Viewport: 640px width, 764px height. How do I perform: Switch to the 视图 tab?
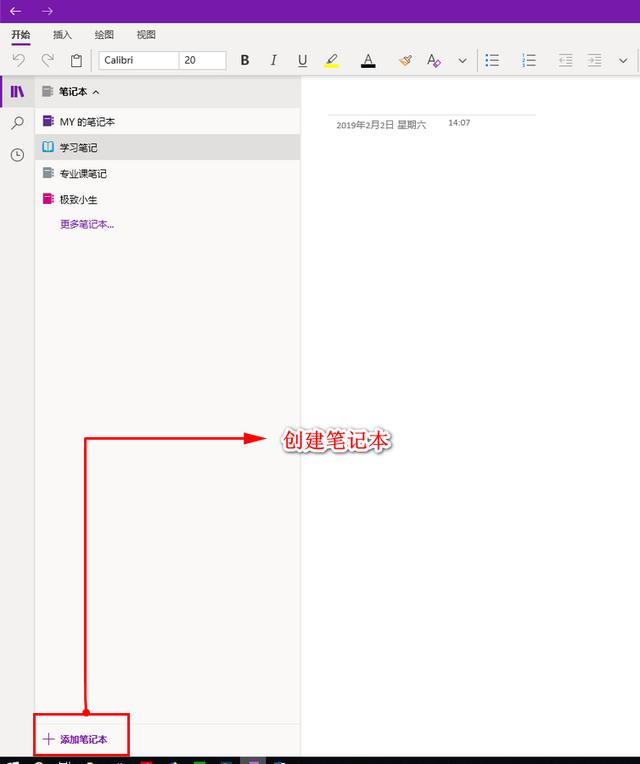(146, 35)
